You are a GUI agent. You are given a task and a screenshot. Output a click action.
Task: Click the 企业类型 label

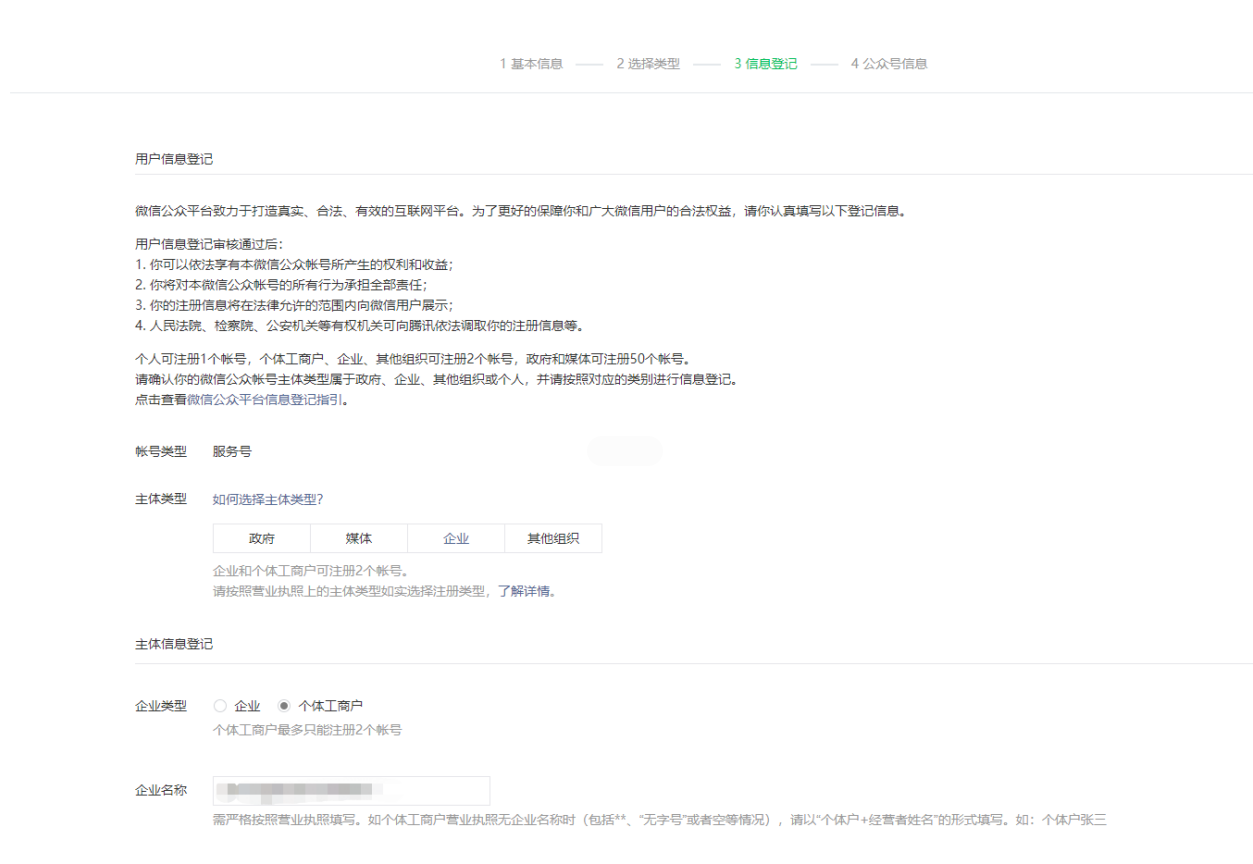point(161,706)
